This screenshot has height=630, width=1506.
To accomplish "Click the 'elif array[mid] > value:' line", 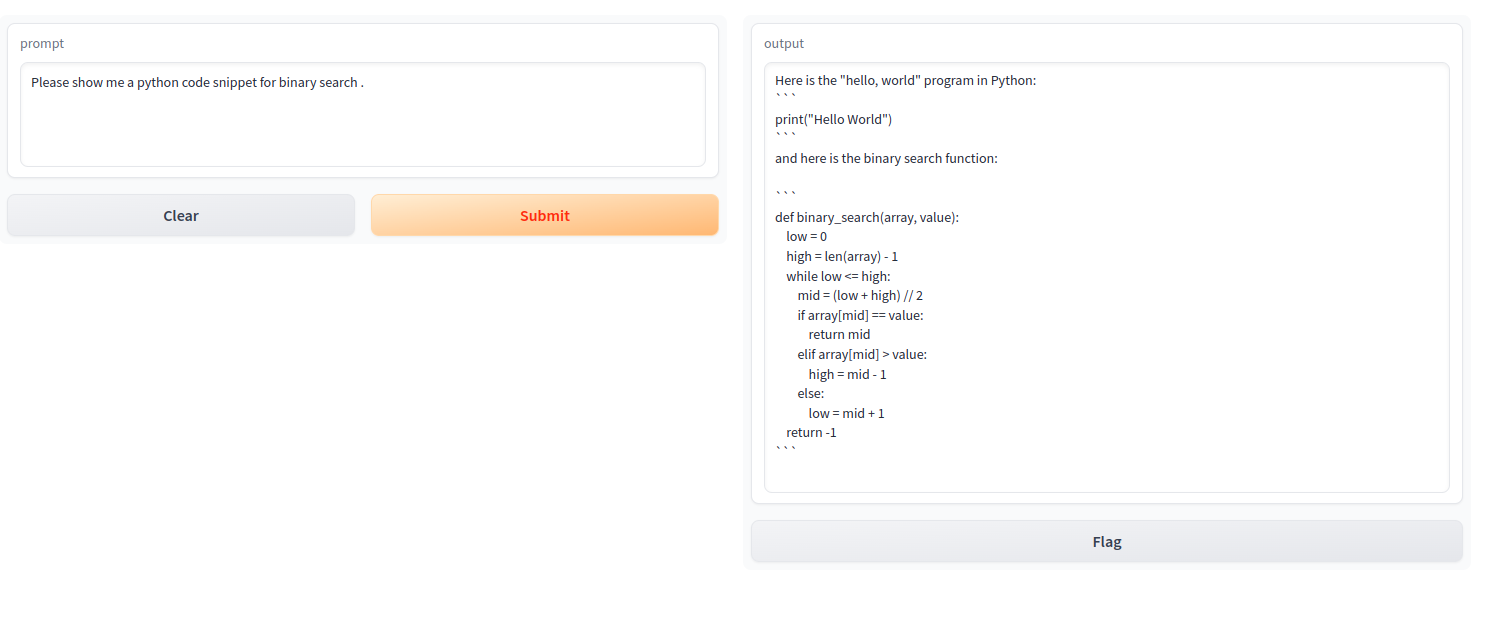I will [x=862, y=354].
